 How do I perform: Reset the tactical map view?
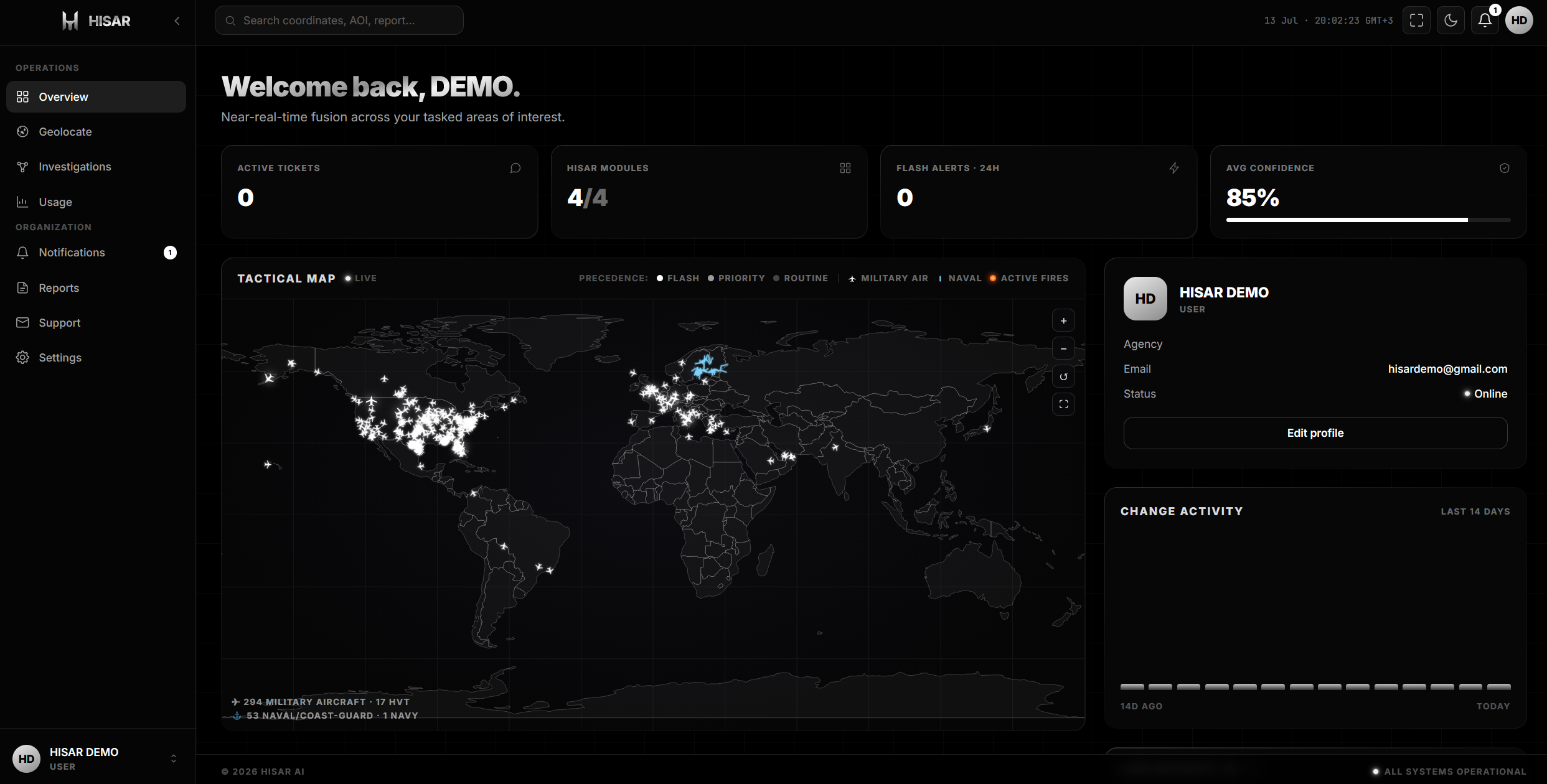(1063, 376)
